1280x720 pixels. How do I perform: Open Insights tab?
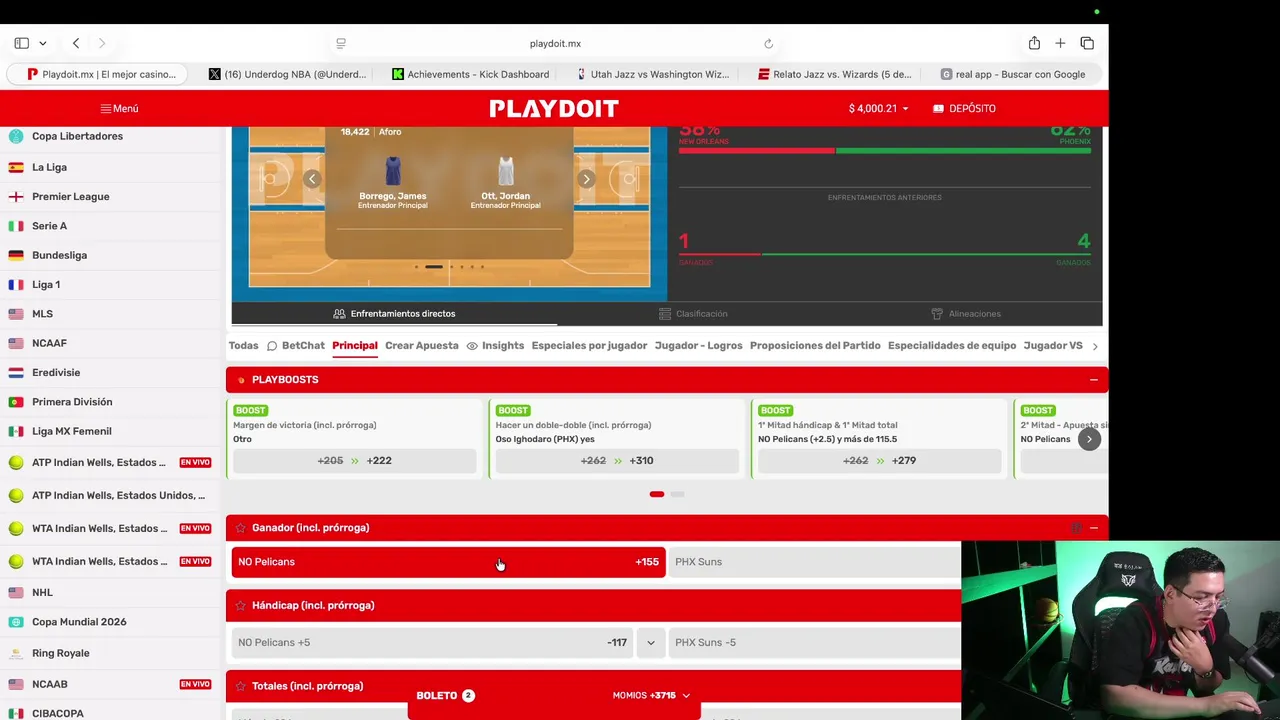point(495,345)
